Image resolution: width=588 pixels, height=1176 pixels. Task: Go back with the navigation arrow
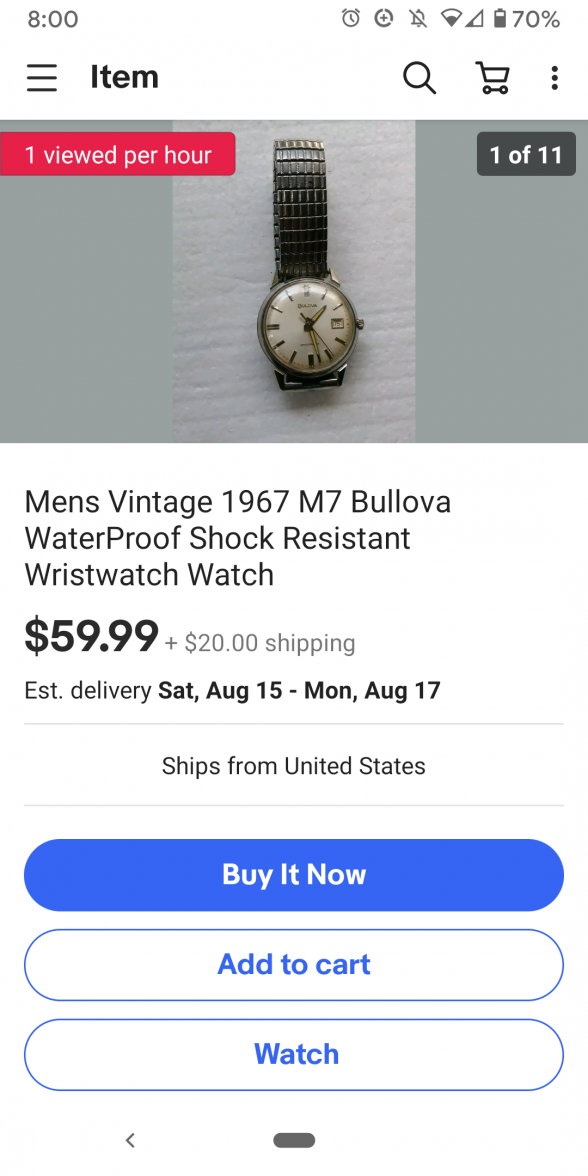coord(130,1140)
